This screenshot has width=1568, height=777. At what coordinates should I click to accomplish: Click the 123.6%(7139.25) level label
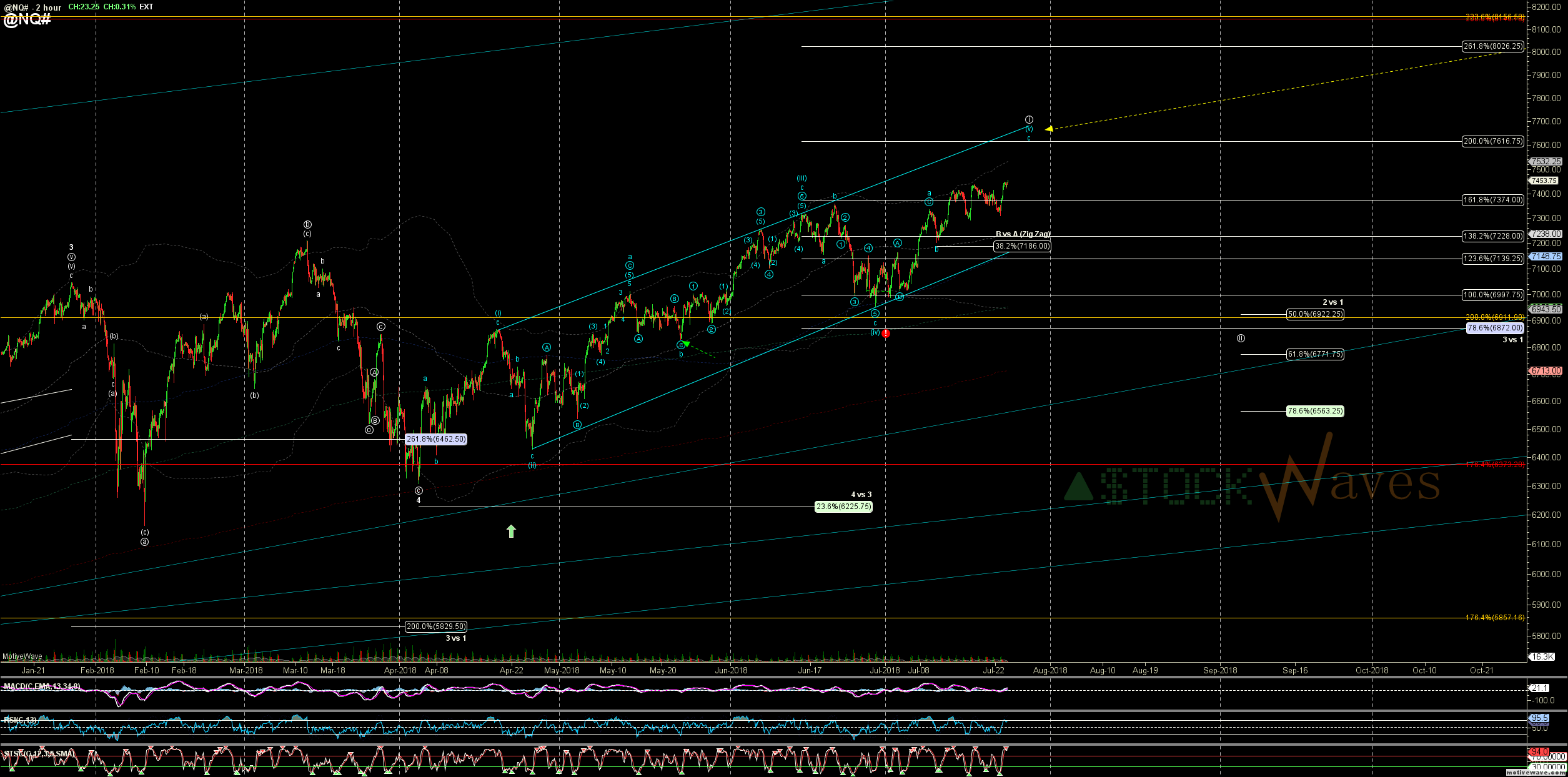pos(1492,259)
